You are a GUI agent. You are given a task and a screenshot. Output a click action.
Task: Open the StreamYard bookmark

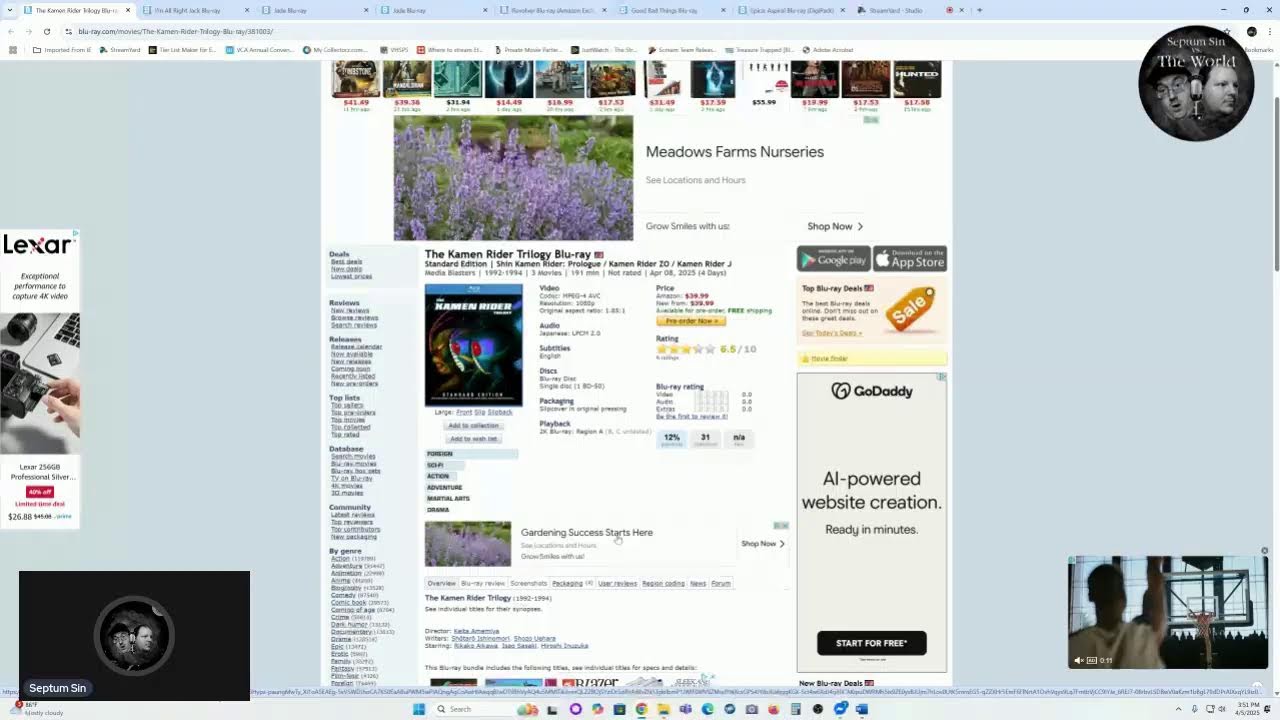[120, 49]
